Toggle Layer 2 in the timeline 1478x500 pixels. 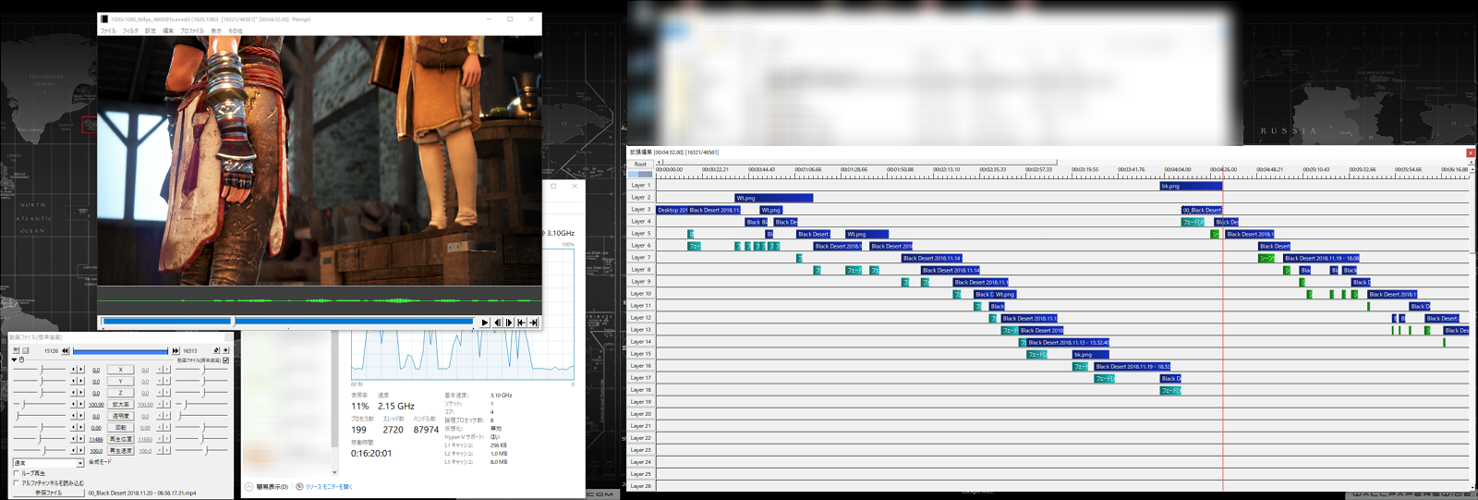point(640,197)
